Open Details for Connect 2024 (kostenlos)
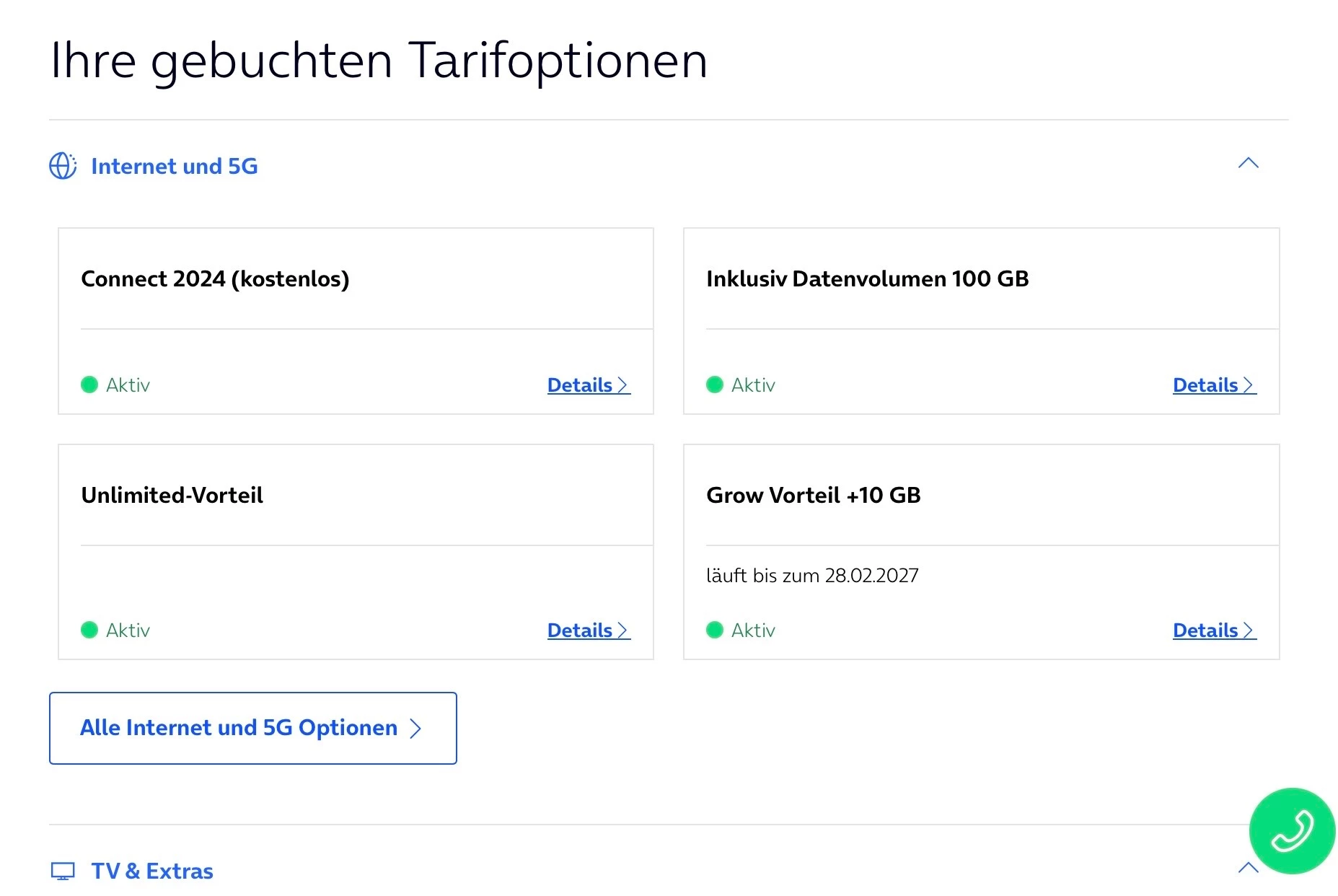The width and height of the screenshot is (1338, 896). 588,385
